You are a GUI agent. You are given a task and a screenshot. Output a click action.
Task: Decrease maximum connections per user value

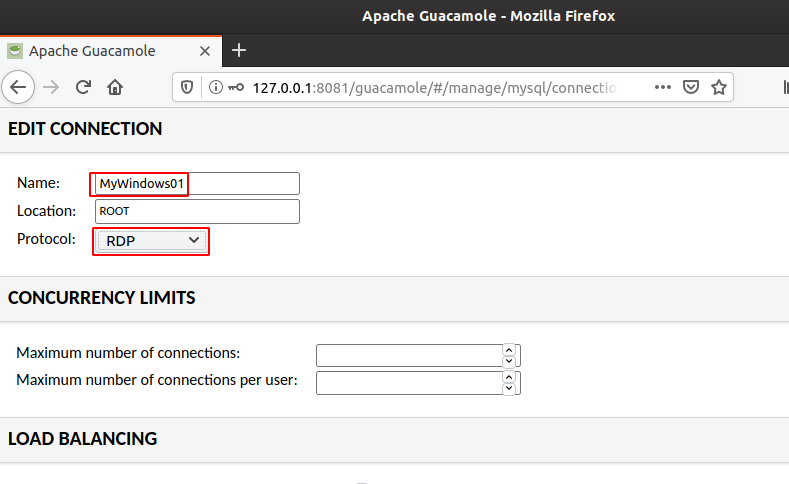click(509, 388)
